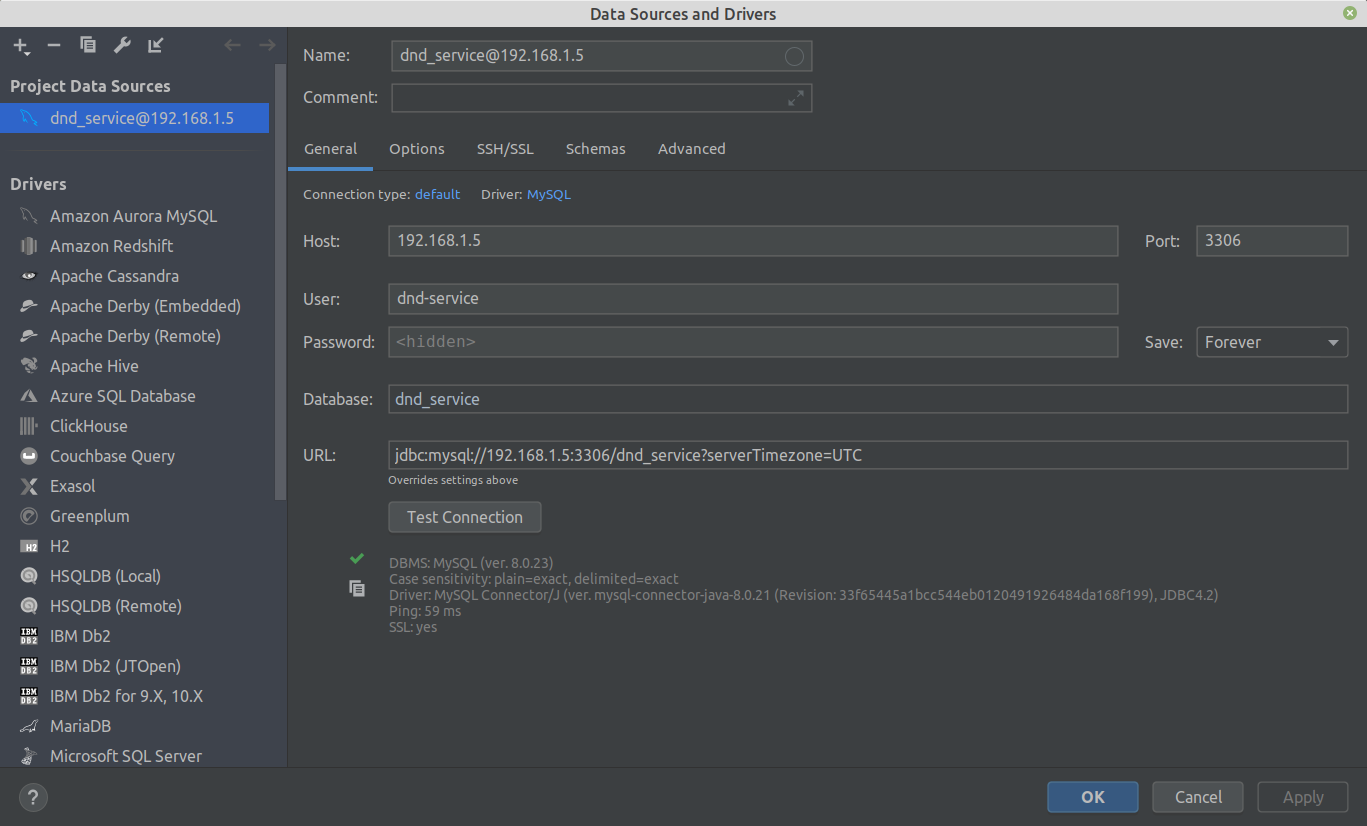Image resolution: width=1367 pixels, height=826 pixels.
Task: Expand the Comment field
Action: pos(796,98)
